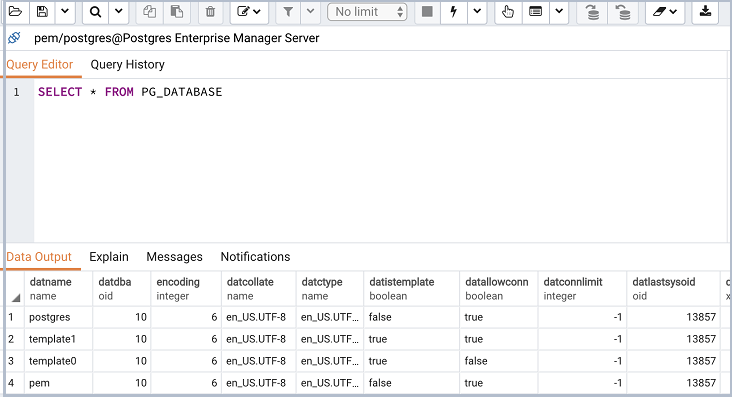Click the pem/postgres connection title text

click(176, 38)
